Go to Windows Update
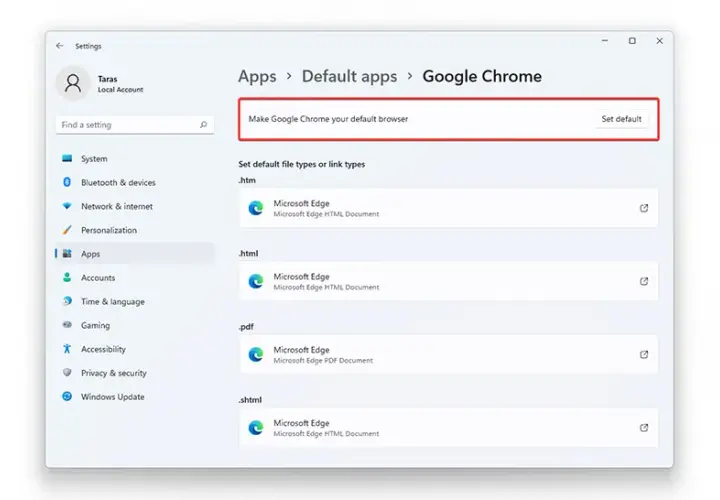Screen dimensions: 720x500 135,397
